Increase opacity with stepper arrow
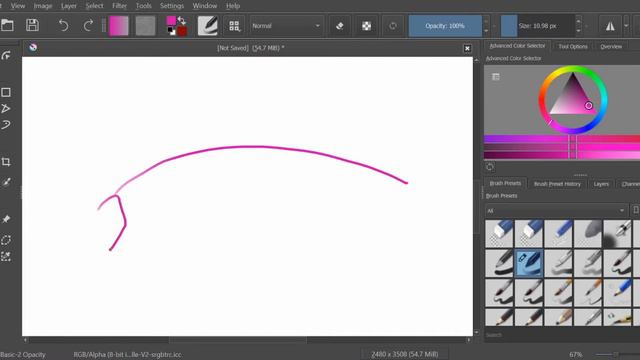Viewport: 640px width, 360px height. pos(486,20)
